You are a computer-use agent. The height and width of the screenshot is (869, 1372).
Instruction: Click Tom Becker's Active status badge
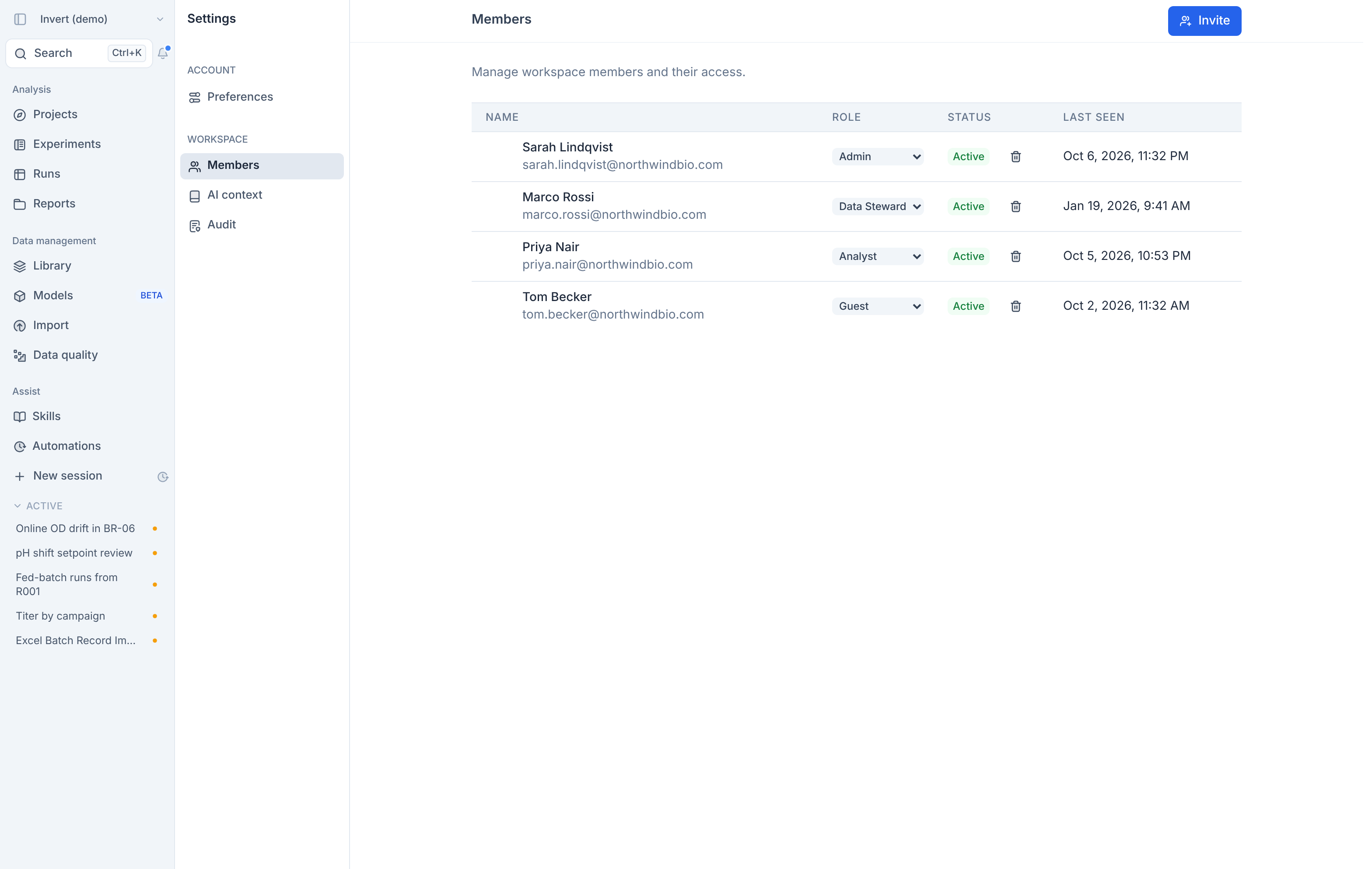pyautogui.click(x=968, y=307)
